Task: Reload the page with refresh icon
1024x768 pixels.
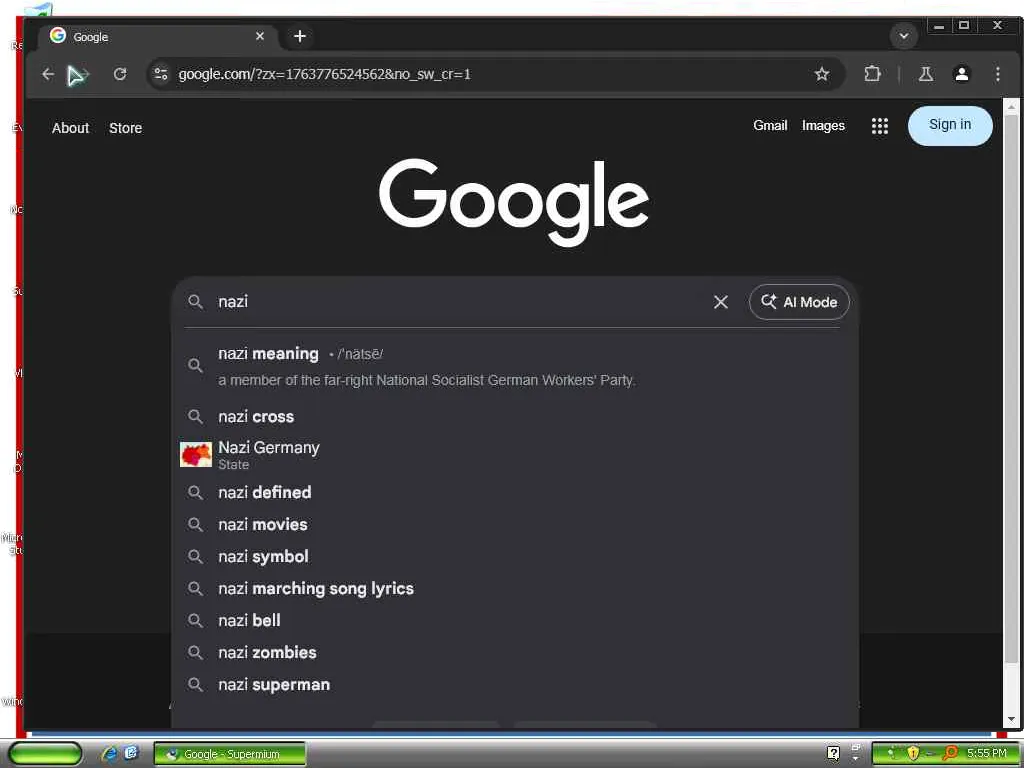Action: [120, 74]
